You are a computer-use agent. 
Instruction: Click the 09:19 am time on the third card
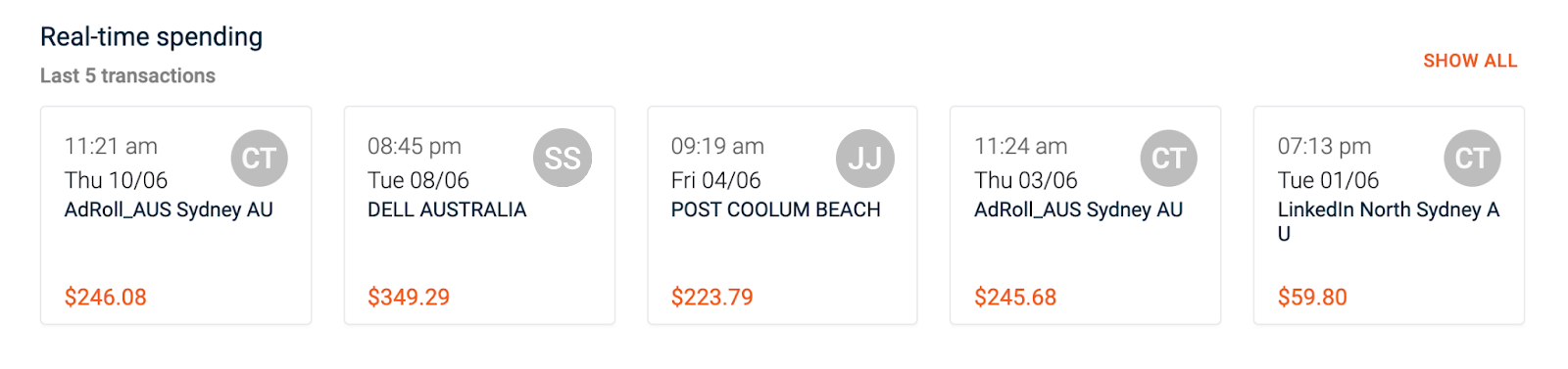point(717,146)
